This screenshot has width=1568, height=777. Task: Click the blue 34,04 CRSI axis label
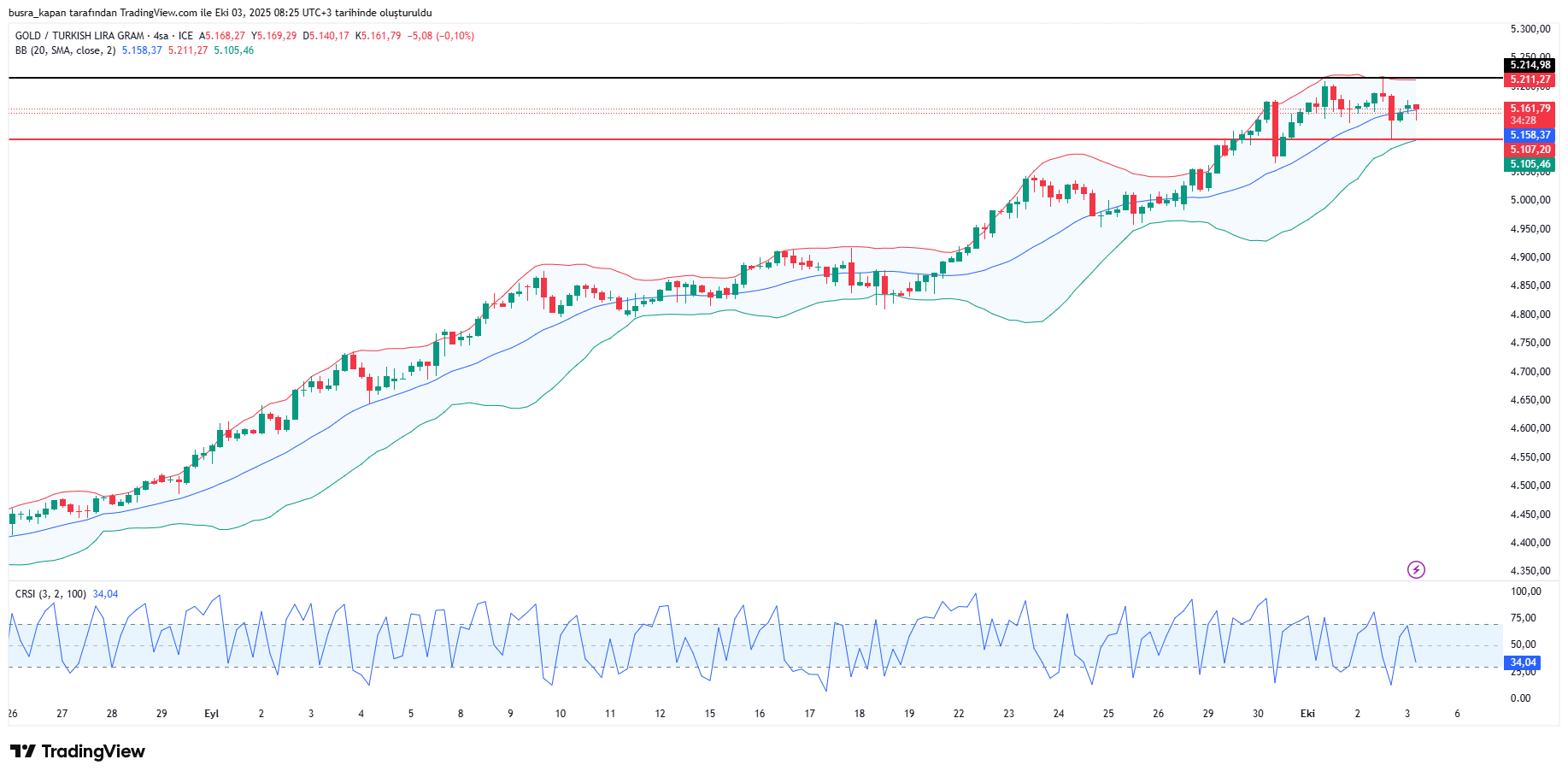[x=1523, y=662]
